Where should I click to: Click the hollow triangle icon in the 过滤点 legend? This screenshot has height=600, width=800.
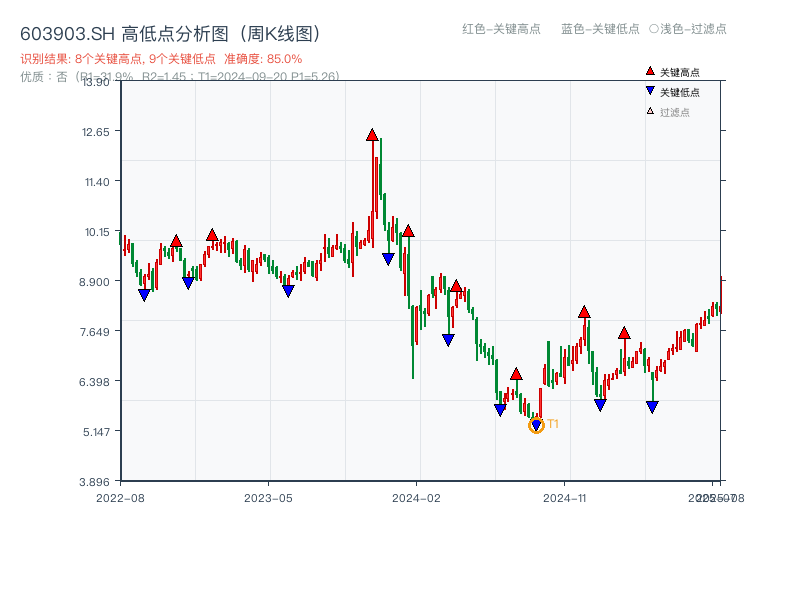click(x=650, y=111)
